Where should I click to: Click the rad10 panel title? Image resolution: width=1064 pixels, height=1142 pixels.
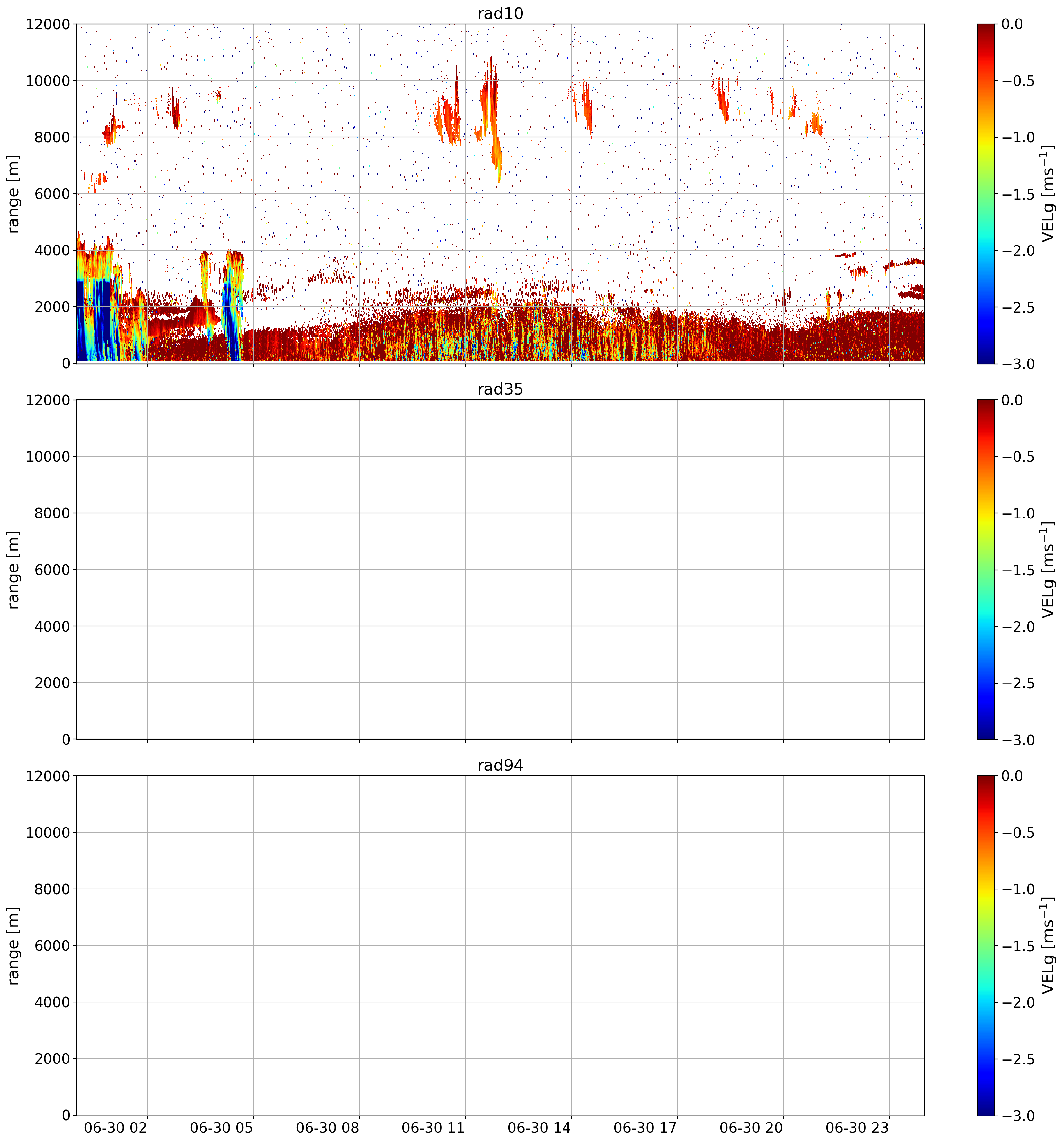pos(500,13)
